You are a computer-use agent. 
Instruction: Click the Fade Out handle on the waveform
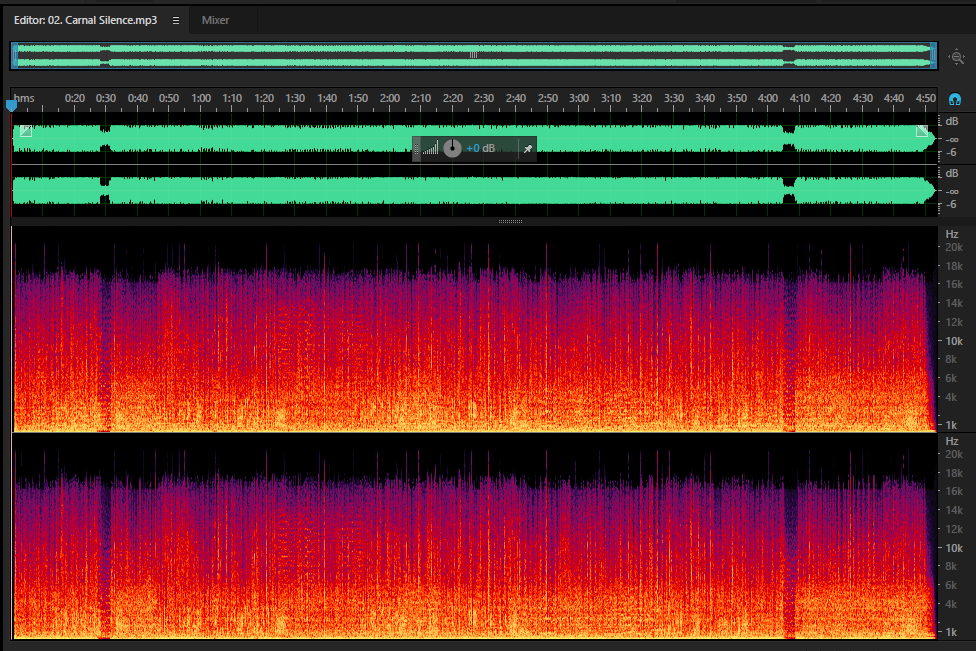922,131
